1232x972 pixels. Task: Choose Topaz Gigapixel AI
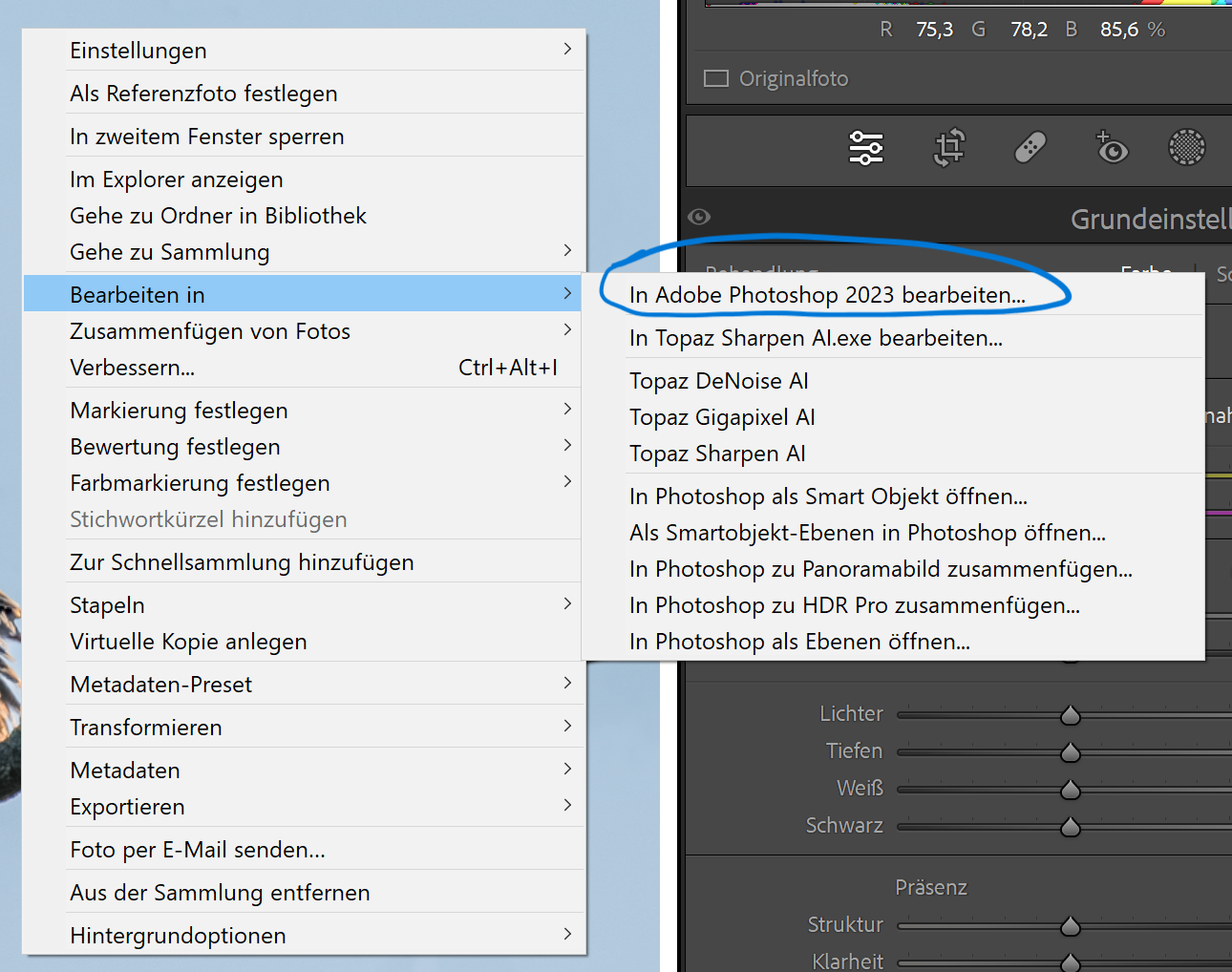coord(894,417)
